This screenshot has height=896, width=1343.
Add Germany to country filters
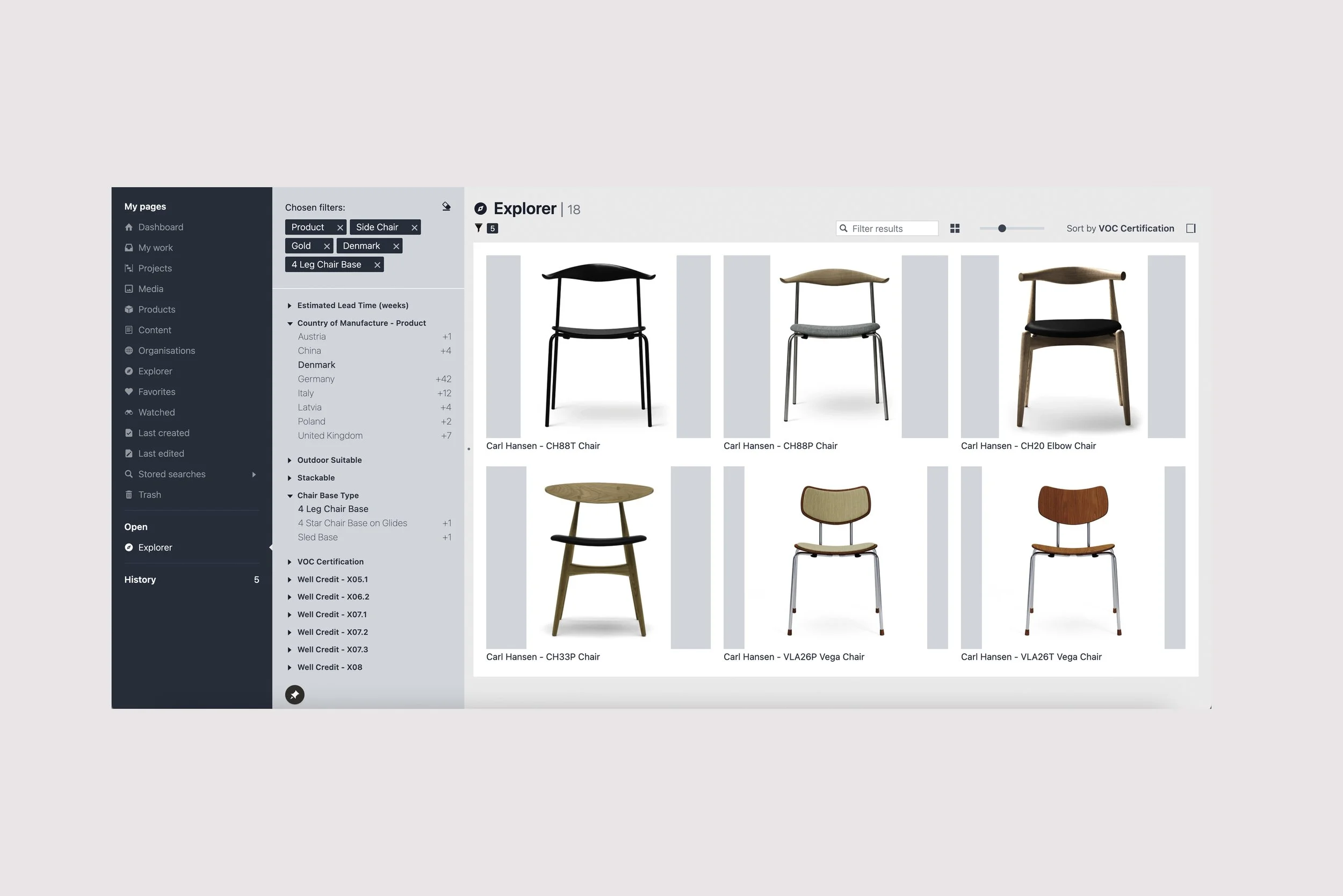click(316, 379)
